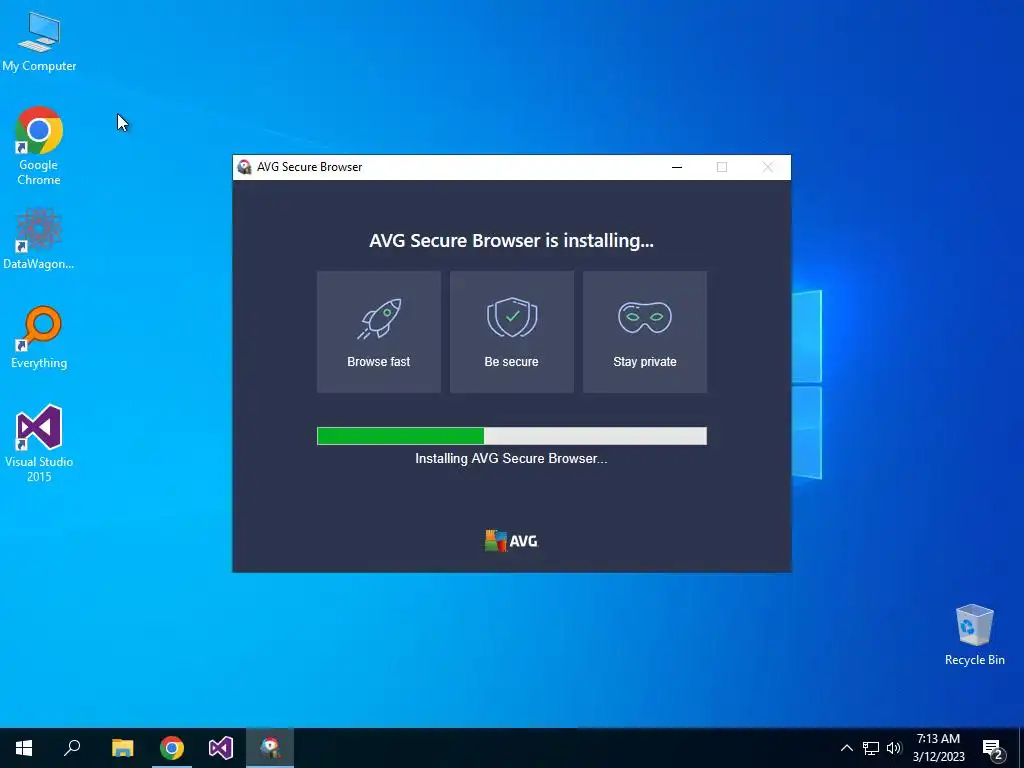The image size is (1024, 768).
Task: Open taskbar search magnifier
Action: (x=72, y=748)
